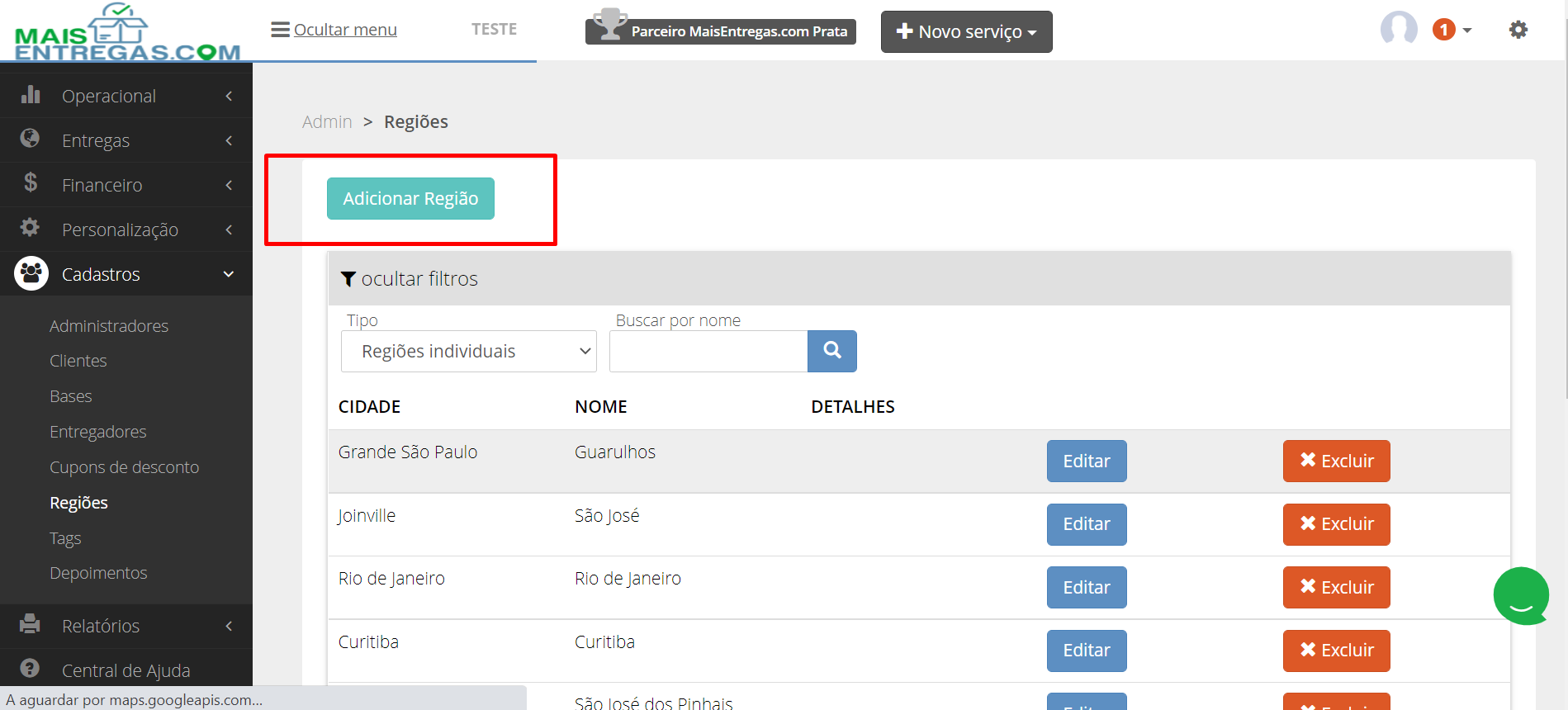Click the Personalização gear icon
Image resolution: width=1568 pixels, height=710 pixels.
pyautogui.click(x=31, y=227)
